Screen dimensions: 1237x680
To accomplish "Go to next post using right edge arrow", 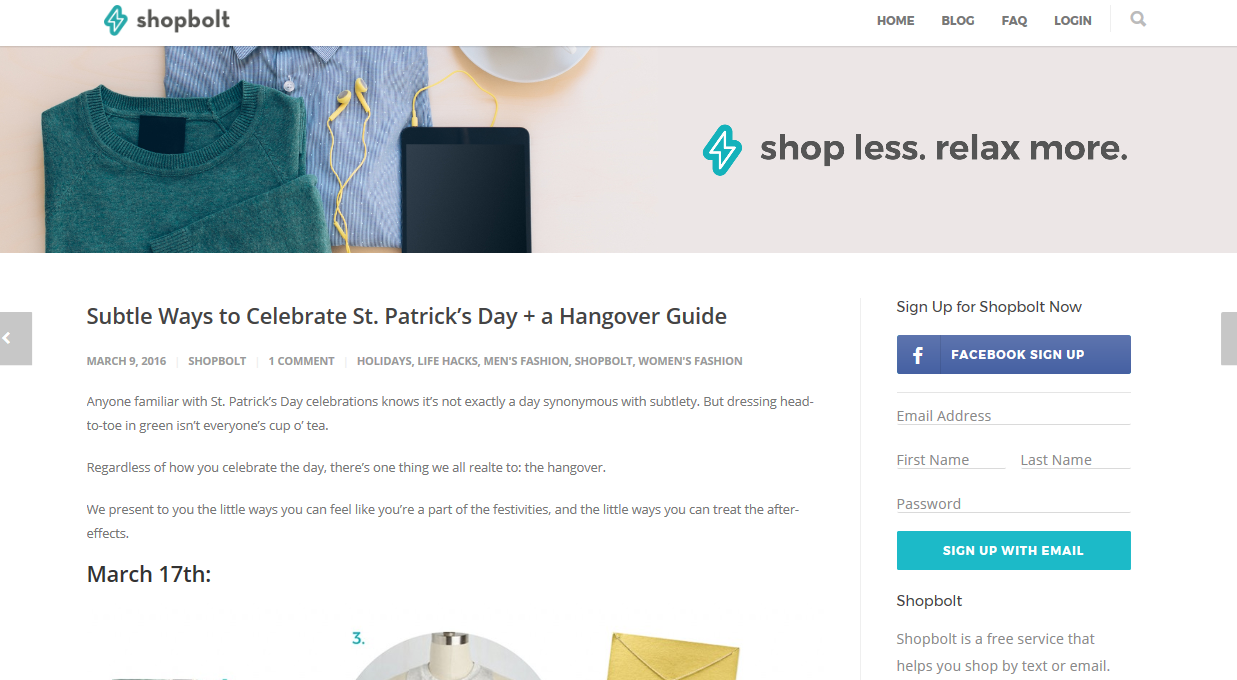I will pyautogui.click(x=1229, y=338).
